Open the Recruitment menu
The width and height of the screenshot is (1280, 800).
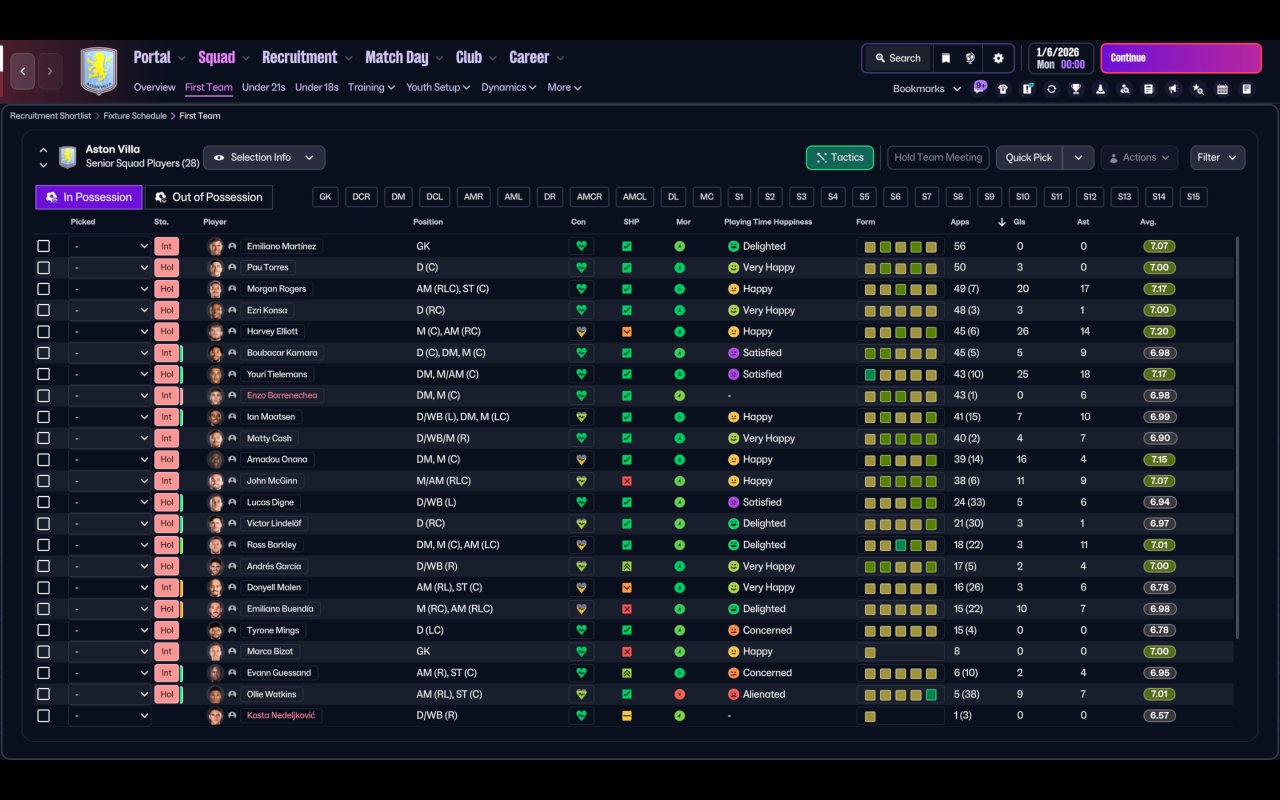307,58
